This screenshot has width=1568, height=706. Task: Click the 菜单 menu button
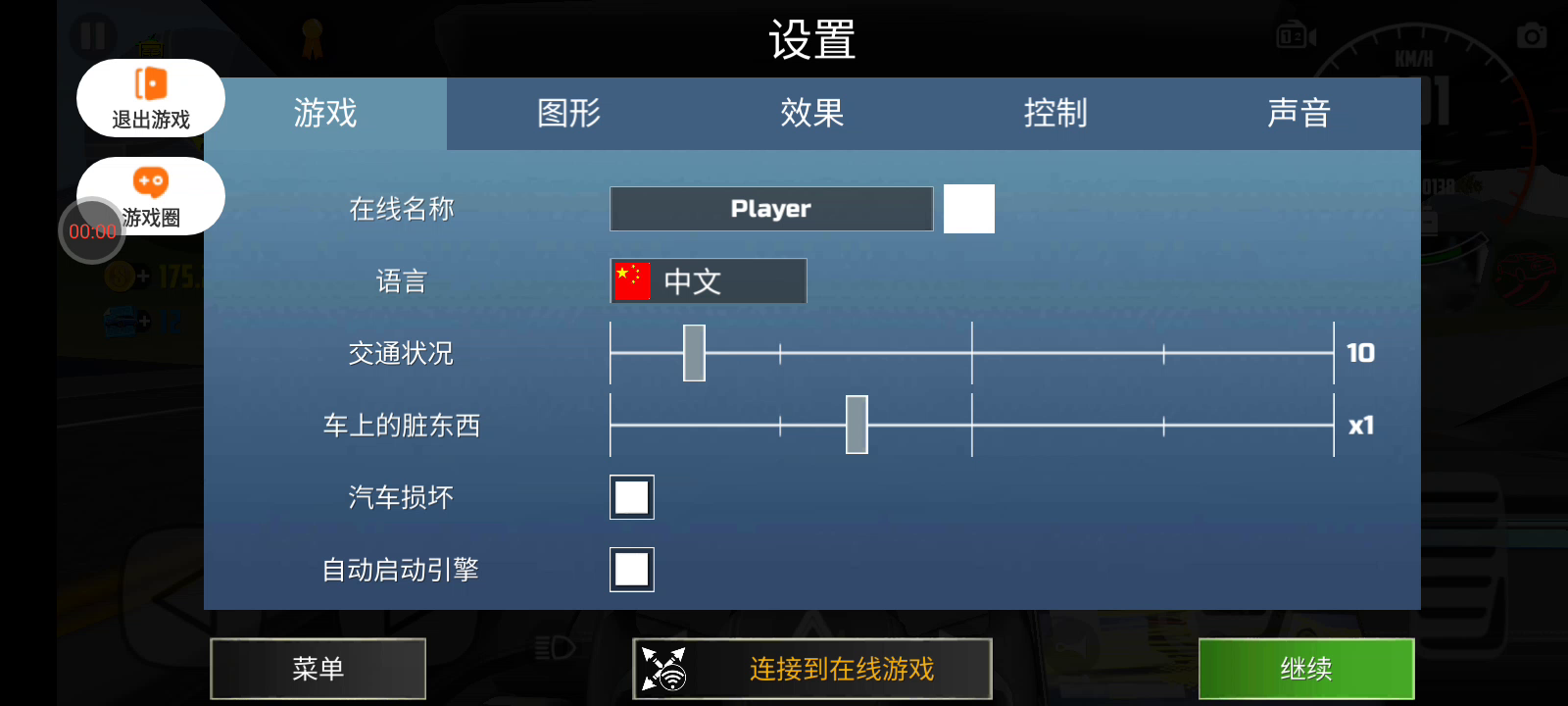318,669
